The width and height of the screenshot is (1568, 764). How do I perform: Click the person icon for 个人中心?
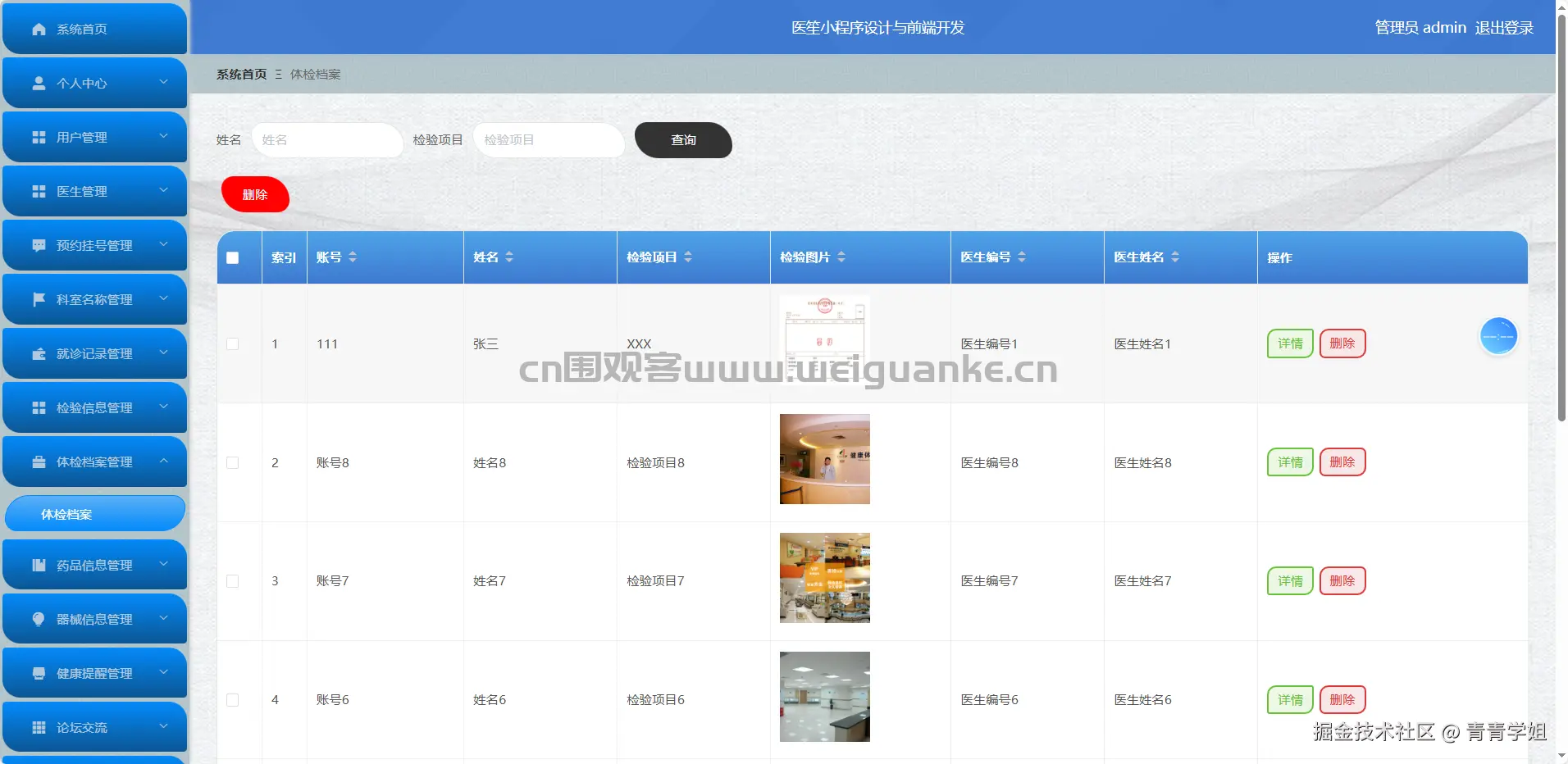pos(39,84)
